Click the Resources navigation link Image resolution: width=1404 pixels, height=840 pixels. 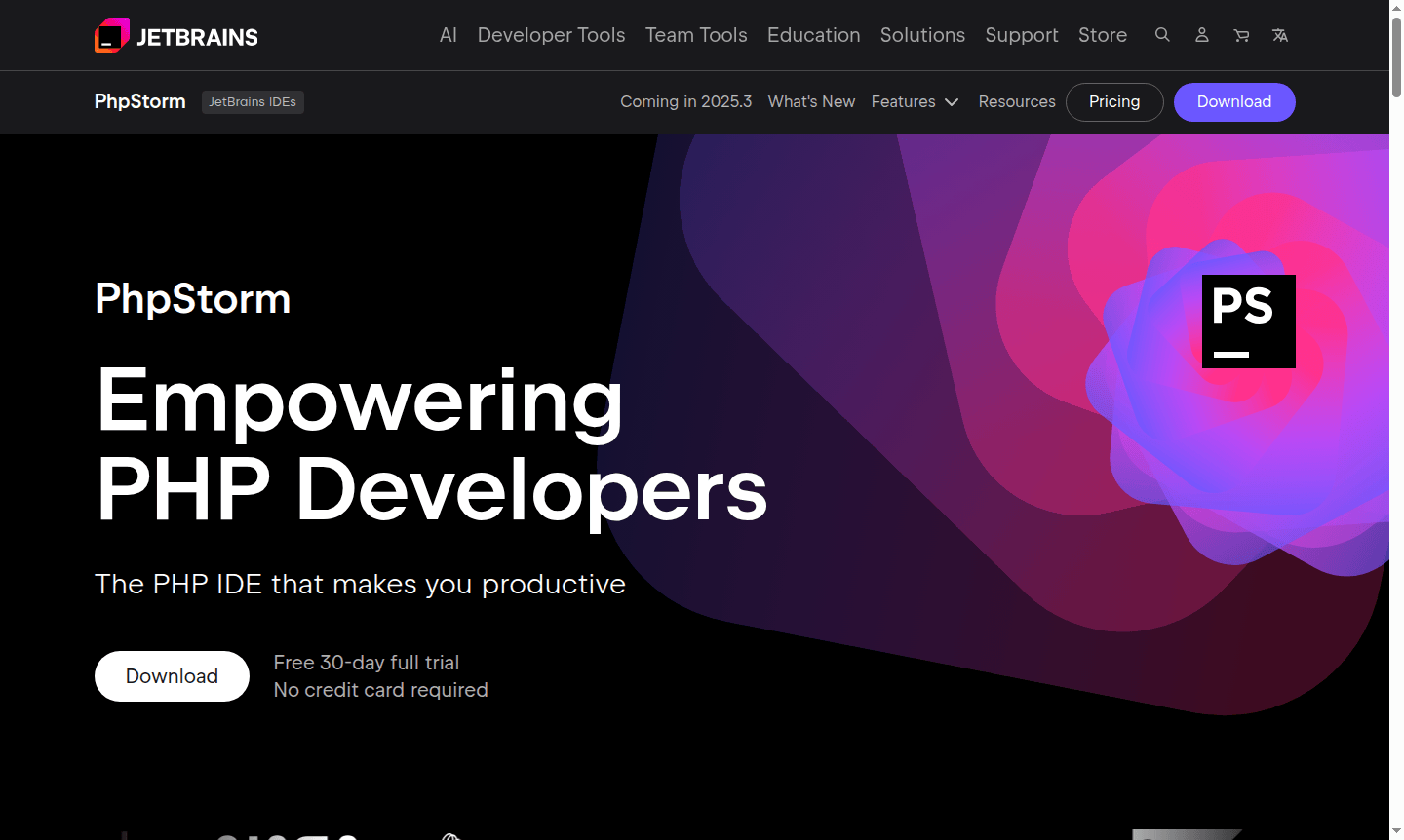point(1017,101)
